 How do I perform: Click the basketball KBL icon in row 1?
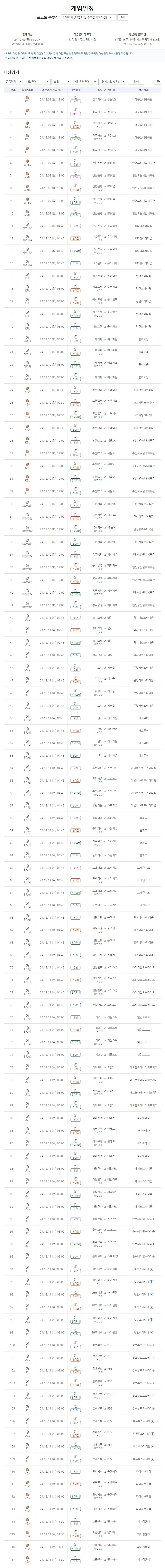[x=27, y=97]
